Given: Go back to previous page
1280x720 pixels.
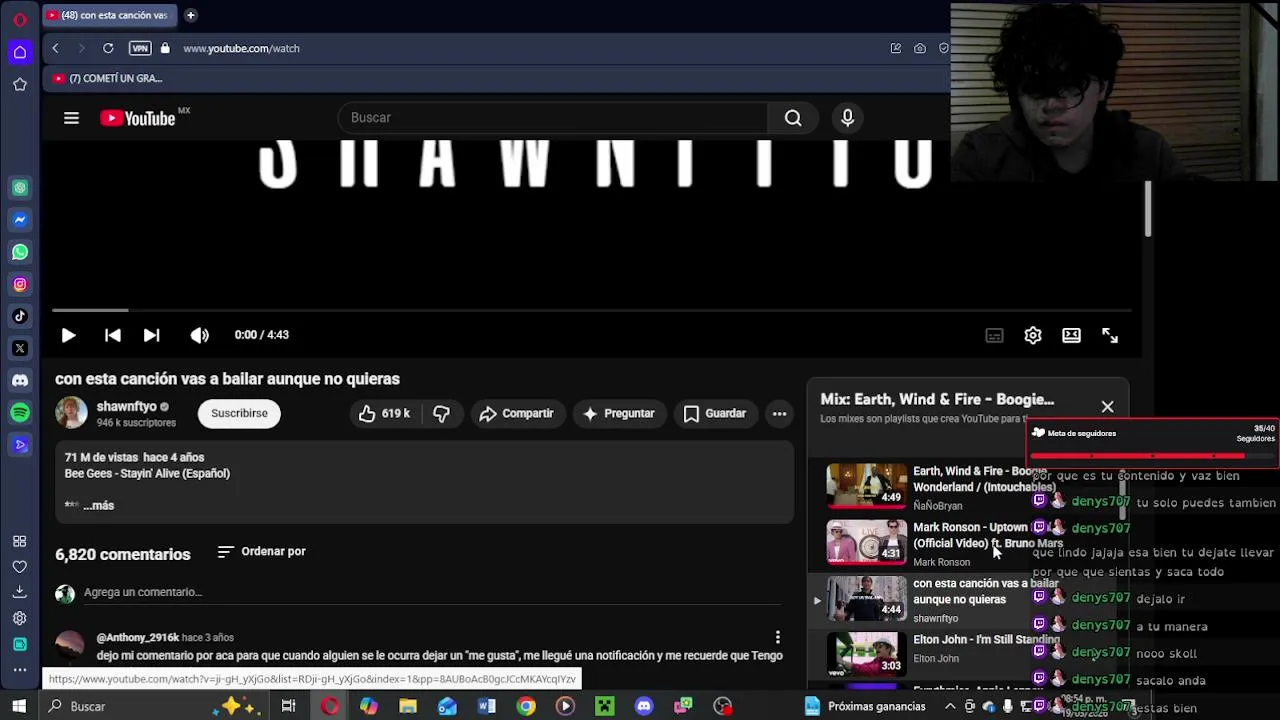Looking at the screenshot, I should (56, 48).
